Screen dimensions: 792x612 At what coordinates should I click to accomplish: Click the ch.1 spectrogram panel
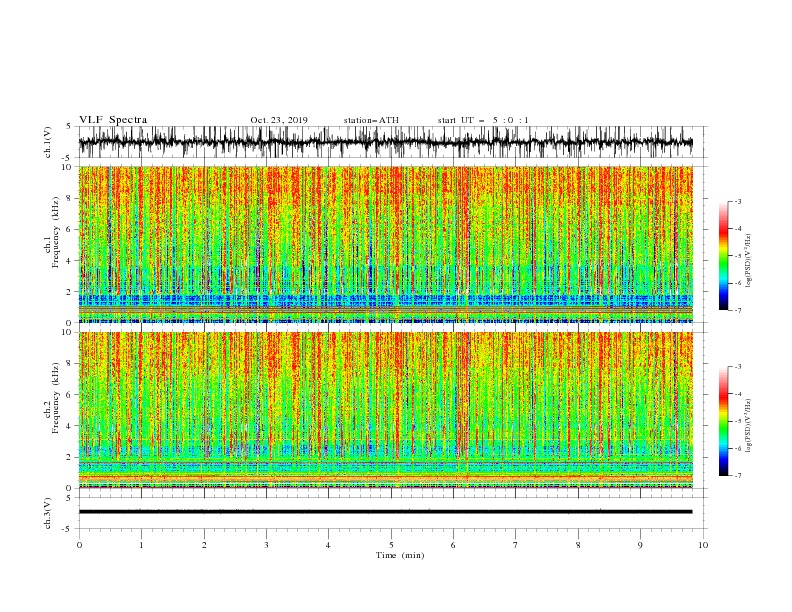[x=385, y=244]
